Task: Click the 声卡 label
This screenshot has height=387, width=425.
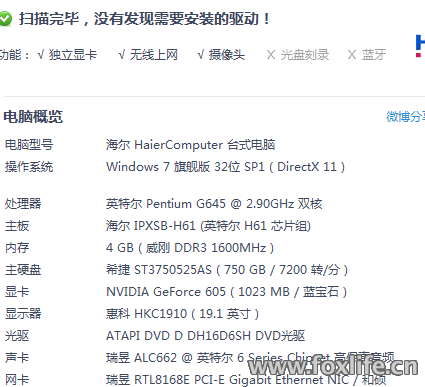Action: click(17, 358)
